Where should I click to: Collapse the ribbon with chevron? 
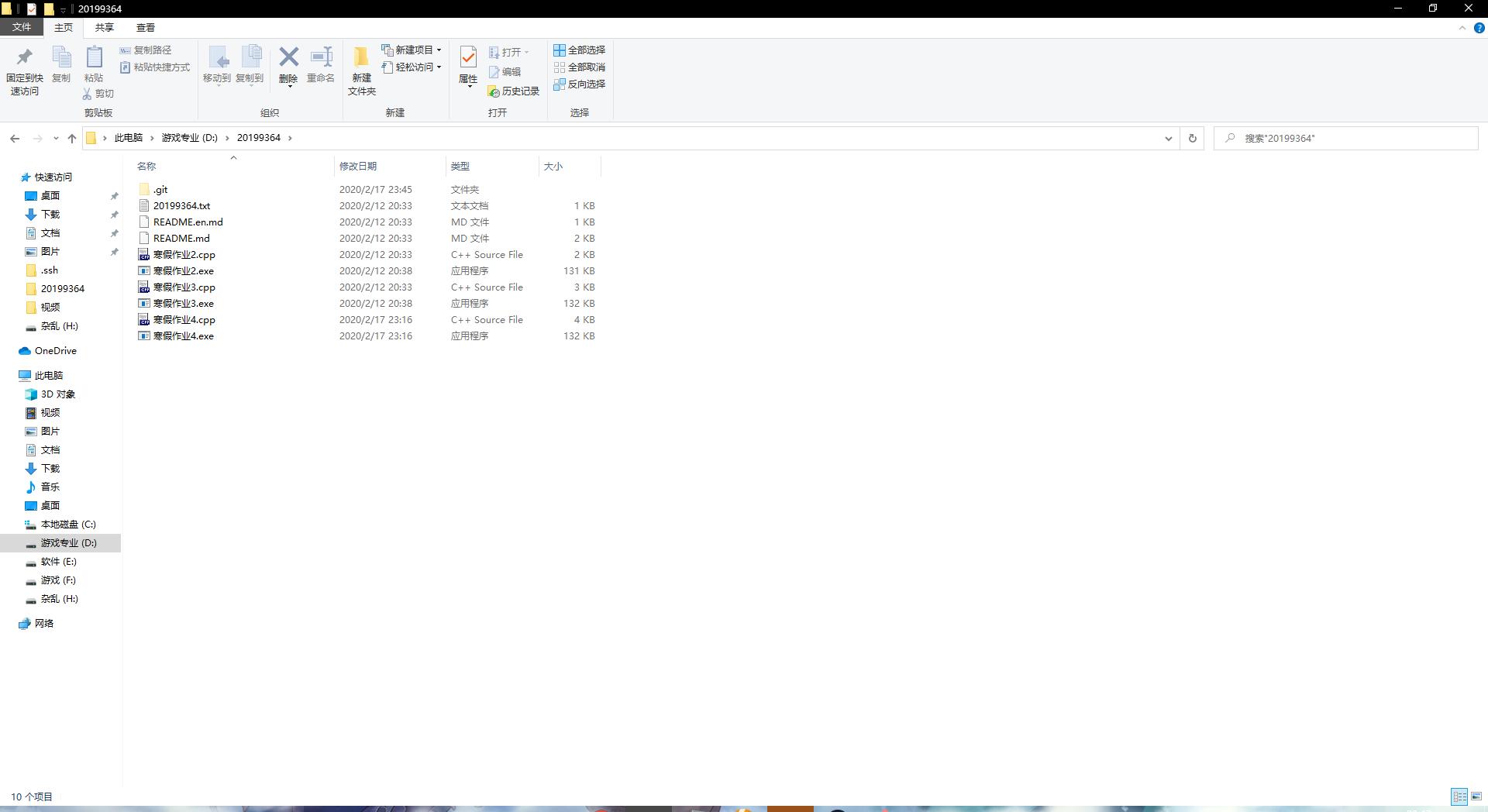point(1462,28)
